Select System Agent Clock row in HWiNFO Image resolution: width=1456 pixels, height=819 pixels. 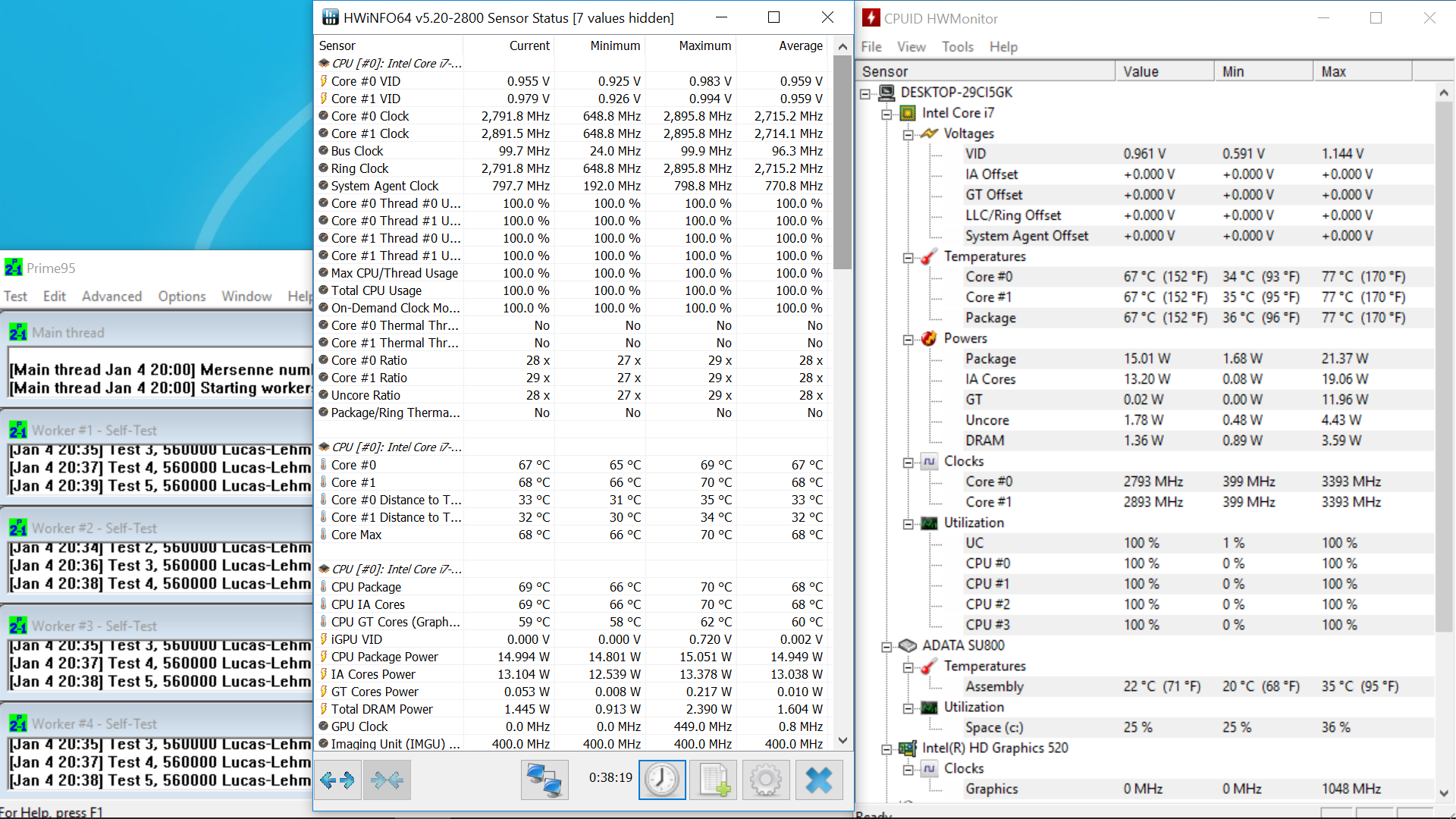tap(572, 186)
